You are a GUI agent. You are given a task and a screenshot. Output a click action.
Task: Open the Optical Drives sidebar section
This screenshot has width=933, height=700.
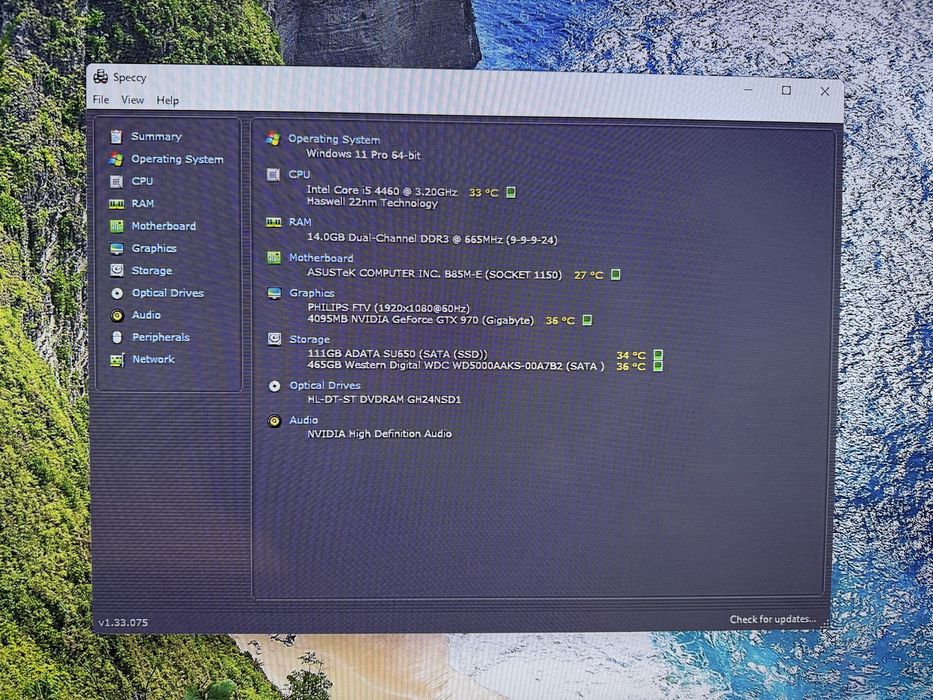[x=168, y=293]
